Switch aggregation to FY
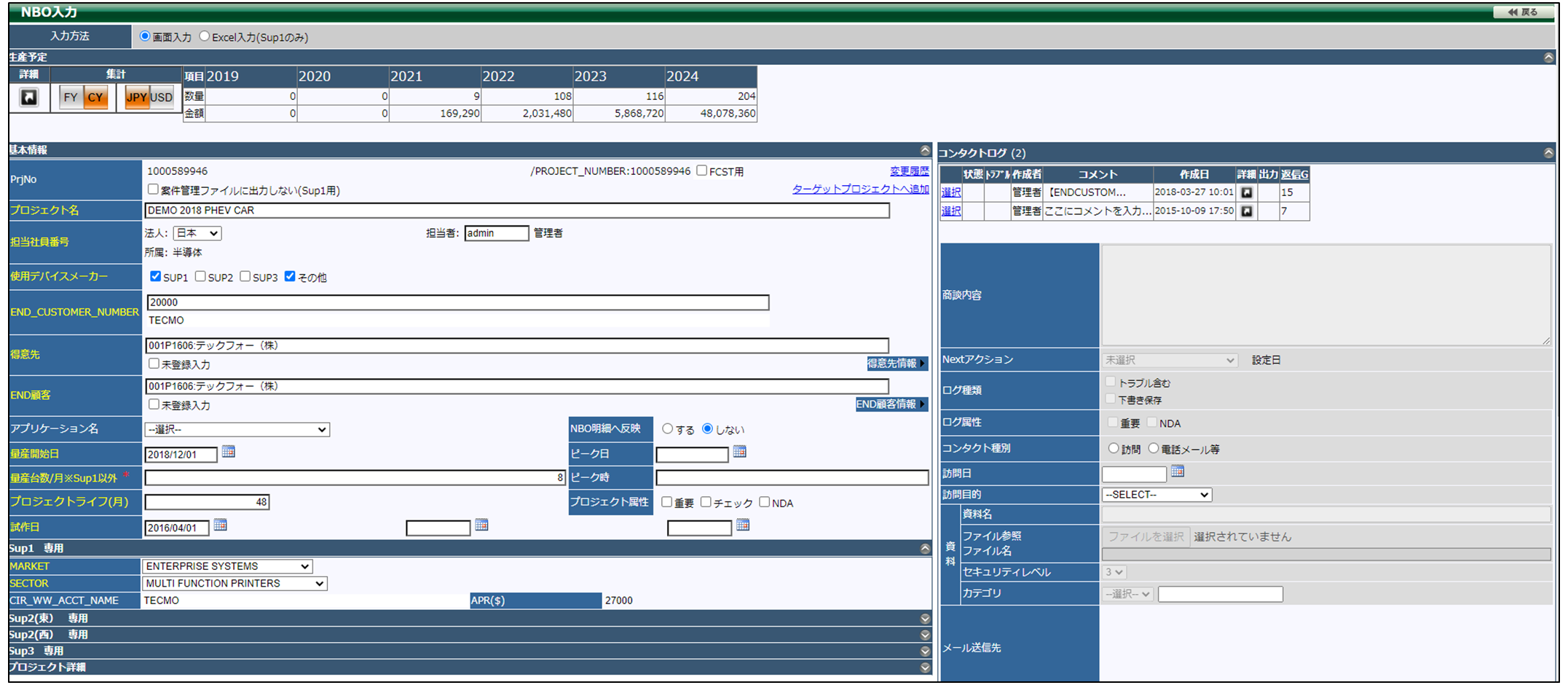The height and width of the screenshot is (685, 1568). click(x=71, y=98)
